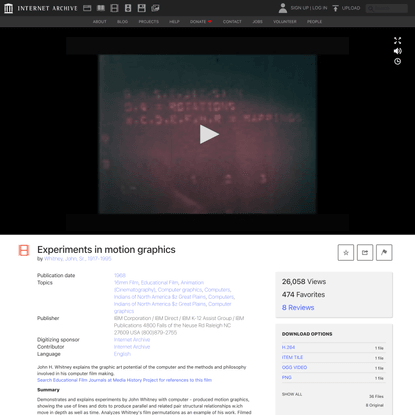Click the 1968 publication date link
Viewport: 415px width, 415px height.
(x=120, y=275)
